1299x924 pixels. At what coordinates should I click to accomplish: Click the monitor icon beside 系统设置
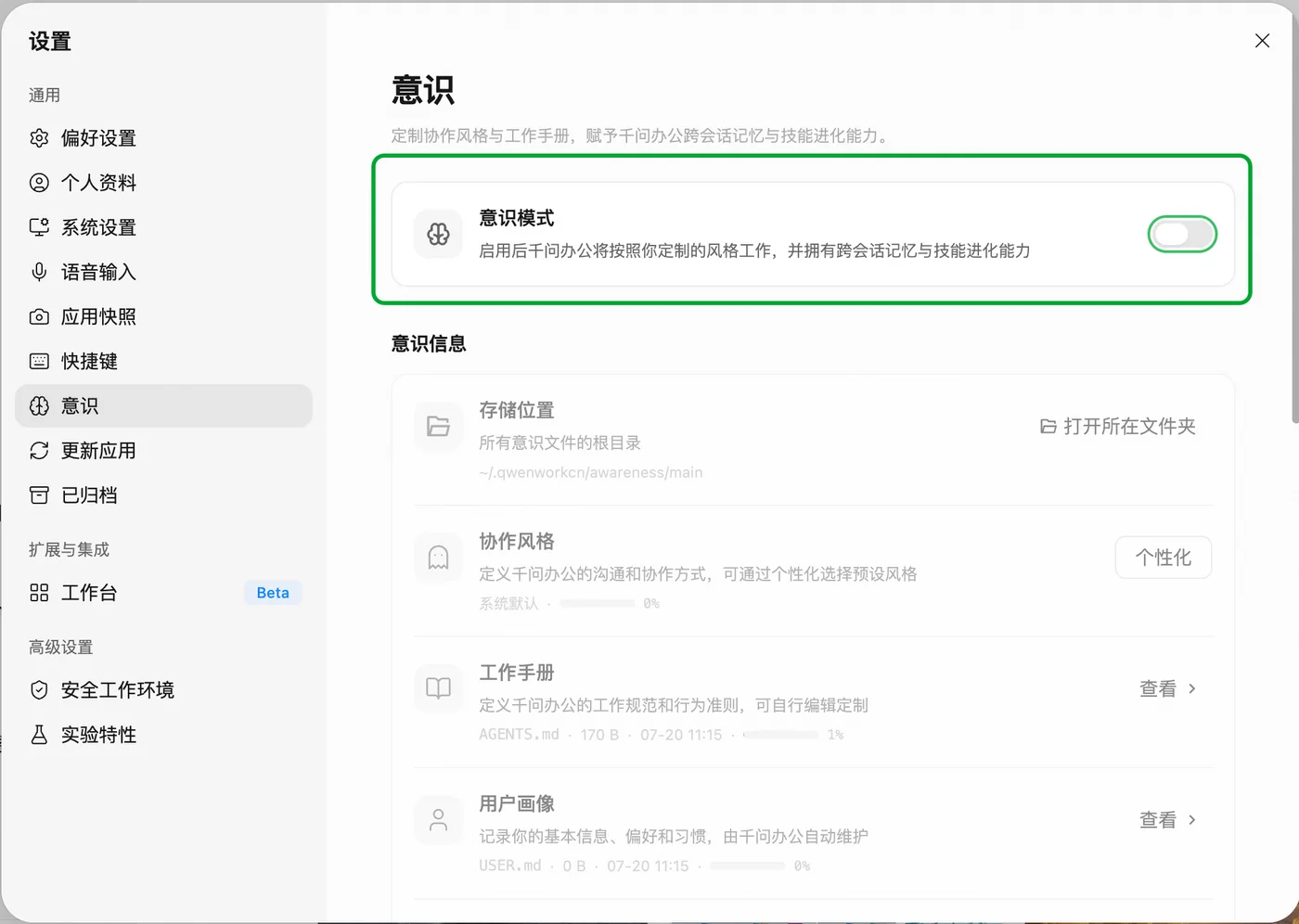point(39,227)
